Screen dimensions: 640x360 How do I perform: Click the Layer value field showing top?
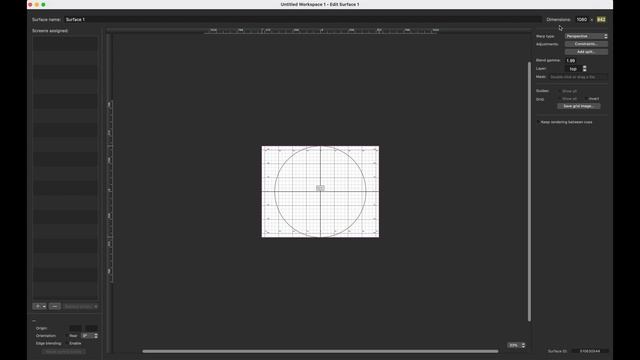[573, 69]
